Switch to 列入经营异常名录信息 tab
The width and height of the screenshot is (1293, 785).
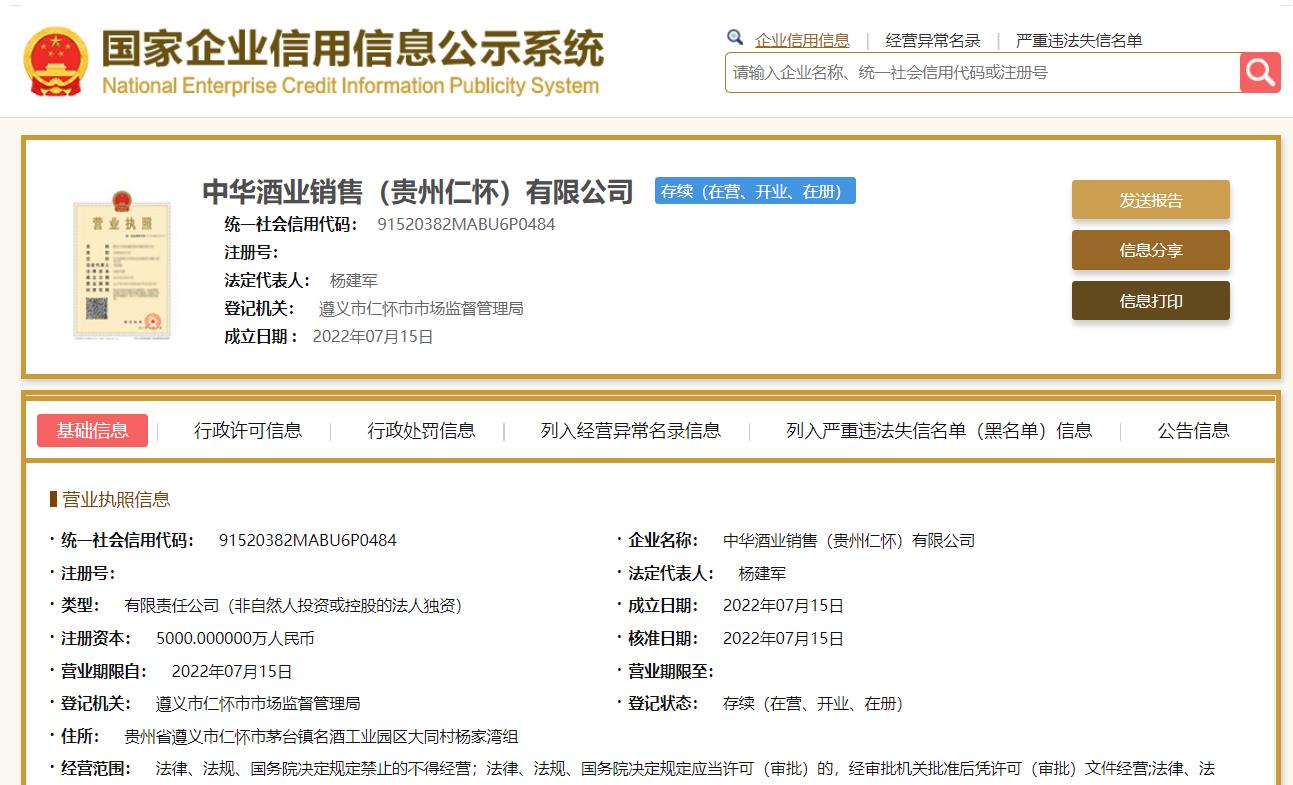click(630, 431)
